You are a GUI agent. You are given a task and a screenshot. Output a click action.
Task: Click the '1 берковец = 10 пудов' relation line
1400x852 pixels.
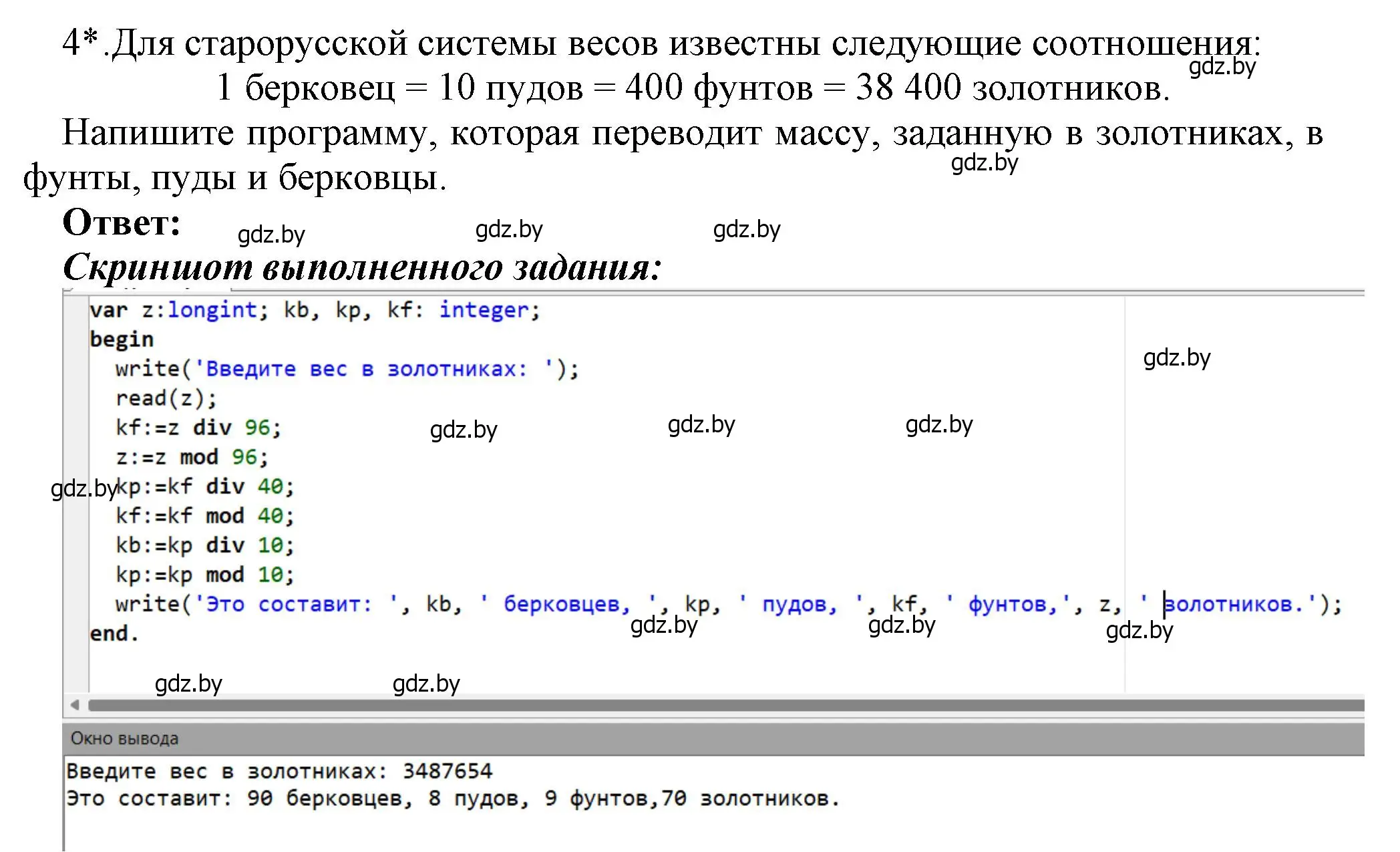pyautogui.click(x=693, y=88)
